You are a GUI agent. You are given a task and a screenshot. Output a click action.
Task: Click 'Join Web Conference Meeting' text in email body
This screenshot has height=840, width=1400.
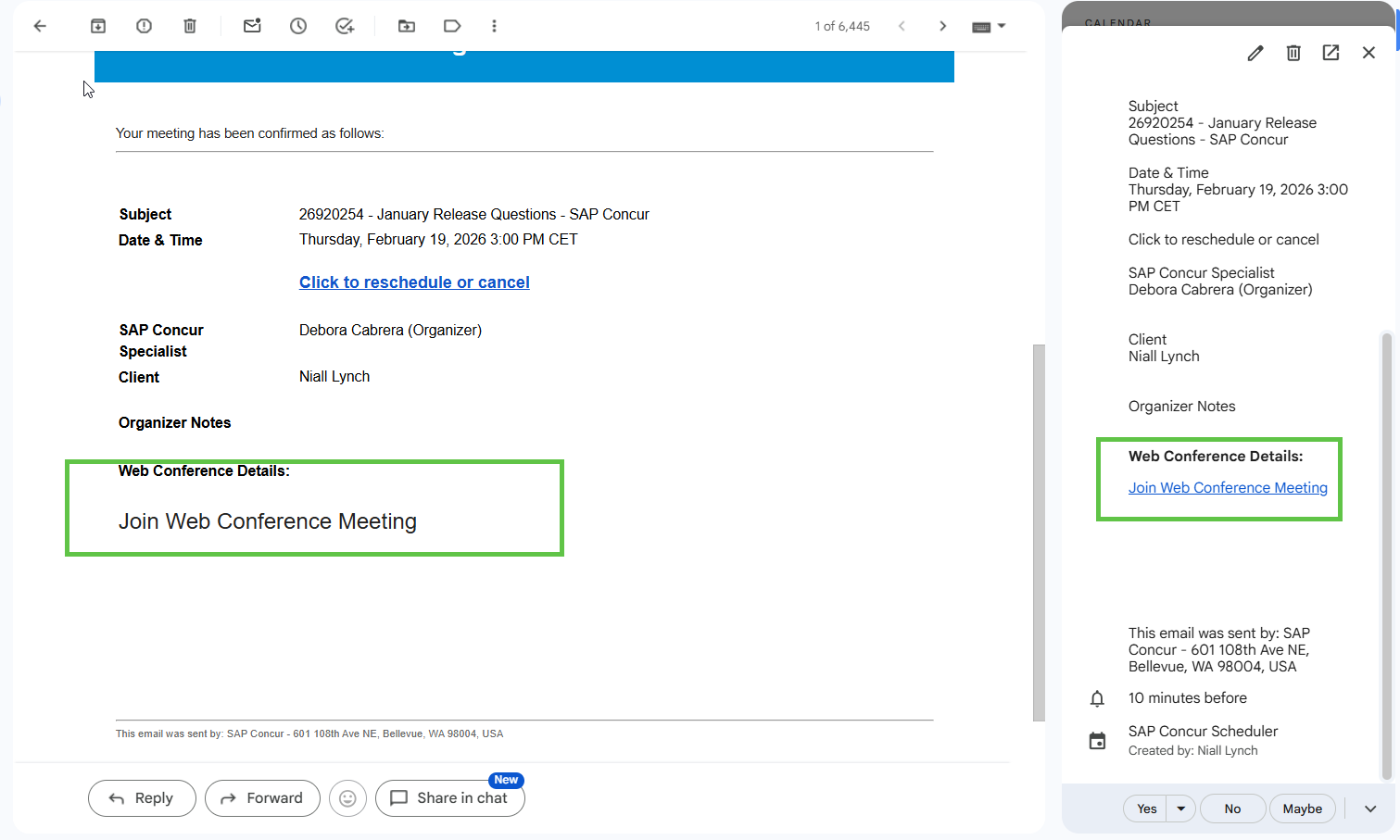pyautogui.click(x=268, y=521)
